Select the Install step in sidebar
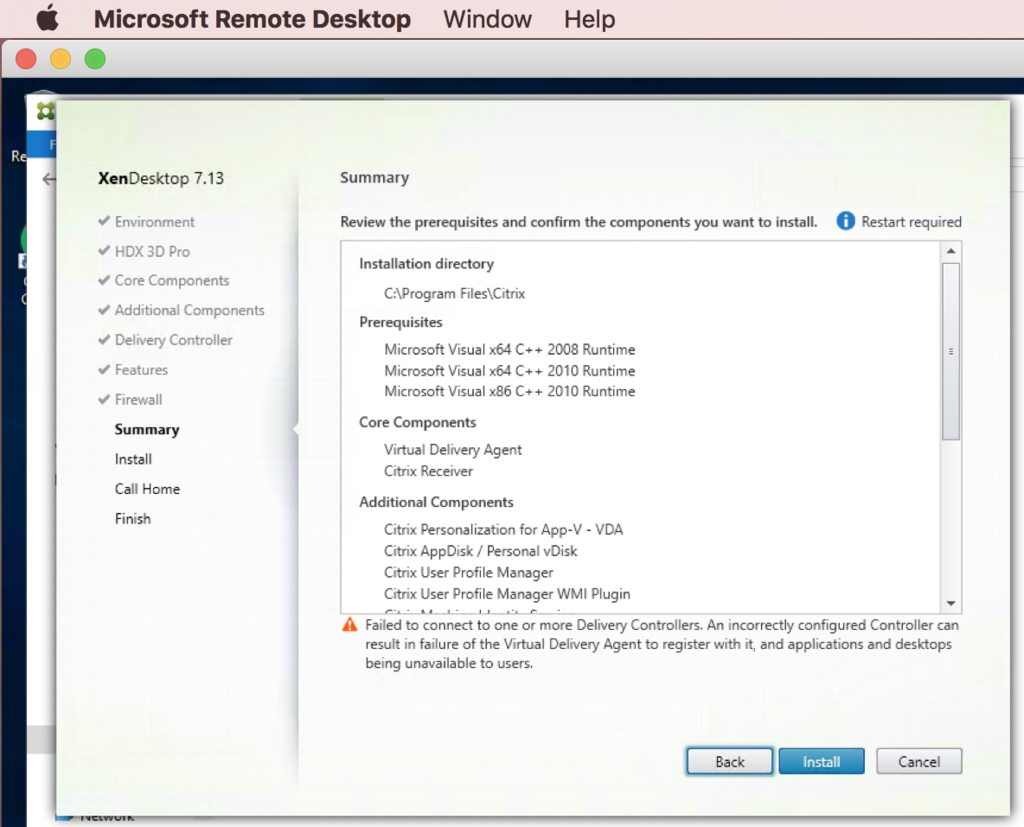 [x=133, y=459]
